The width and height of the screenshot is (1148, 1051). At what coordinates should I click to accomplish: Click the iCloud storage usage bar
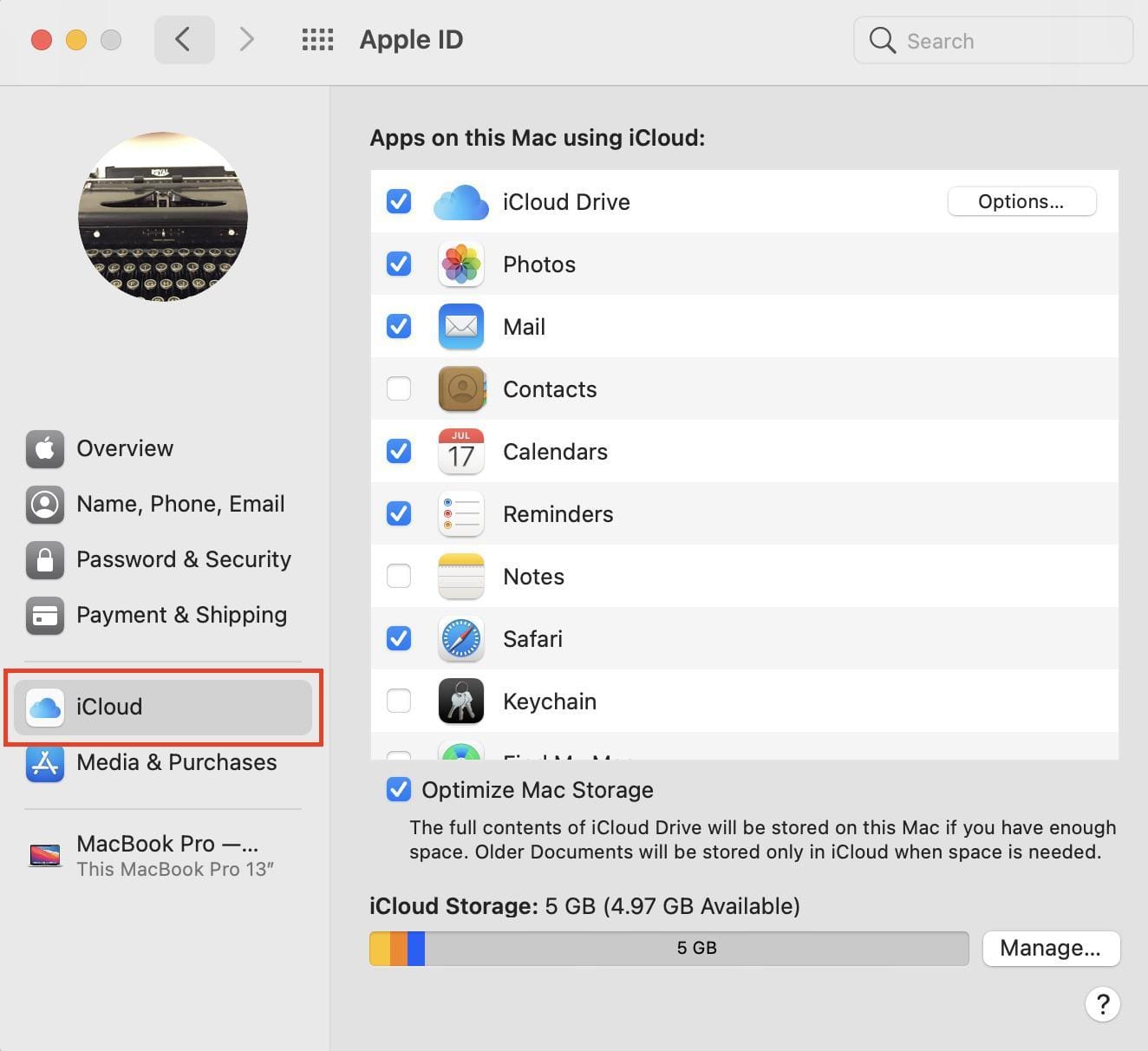[669, 949]
